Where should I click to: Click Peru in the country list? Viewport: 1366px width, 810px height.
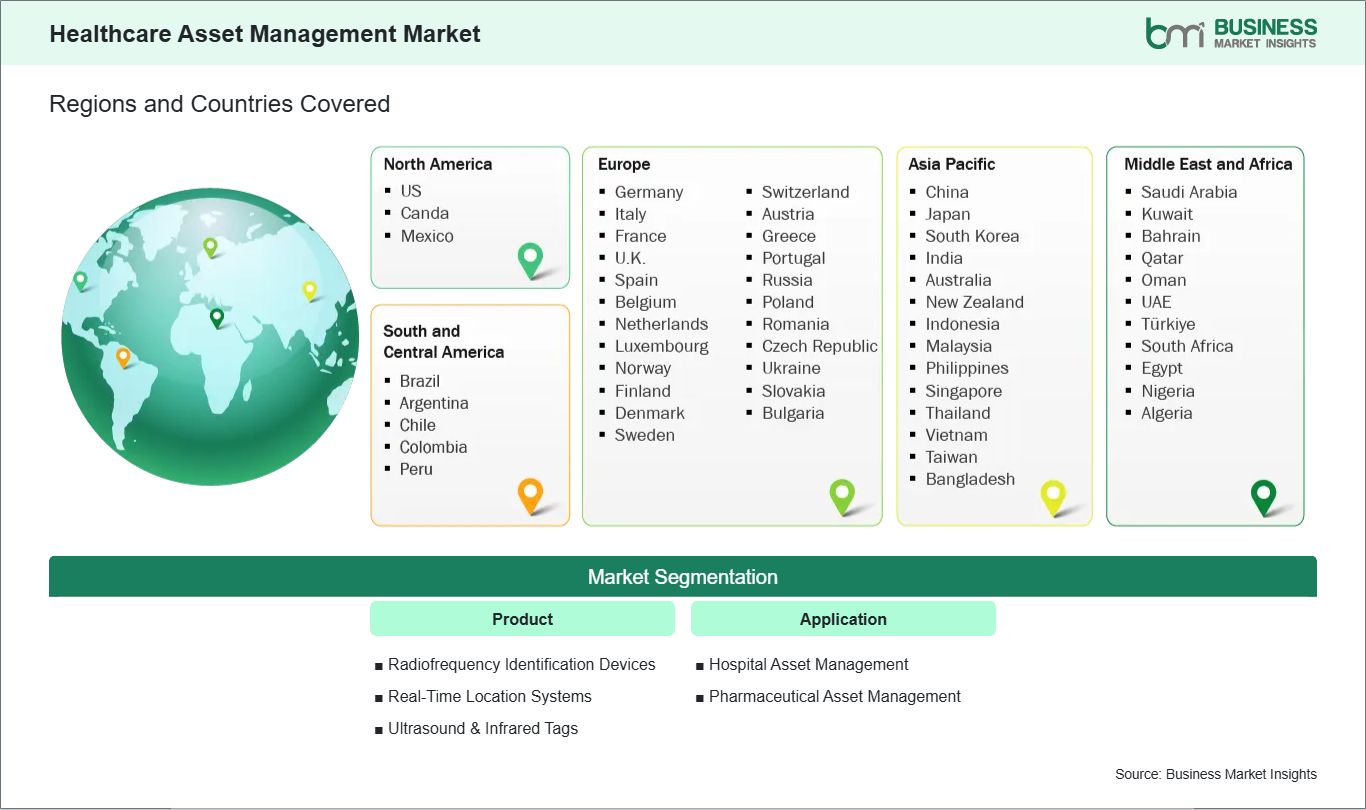pyautogui.click(x=416, y=469)
